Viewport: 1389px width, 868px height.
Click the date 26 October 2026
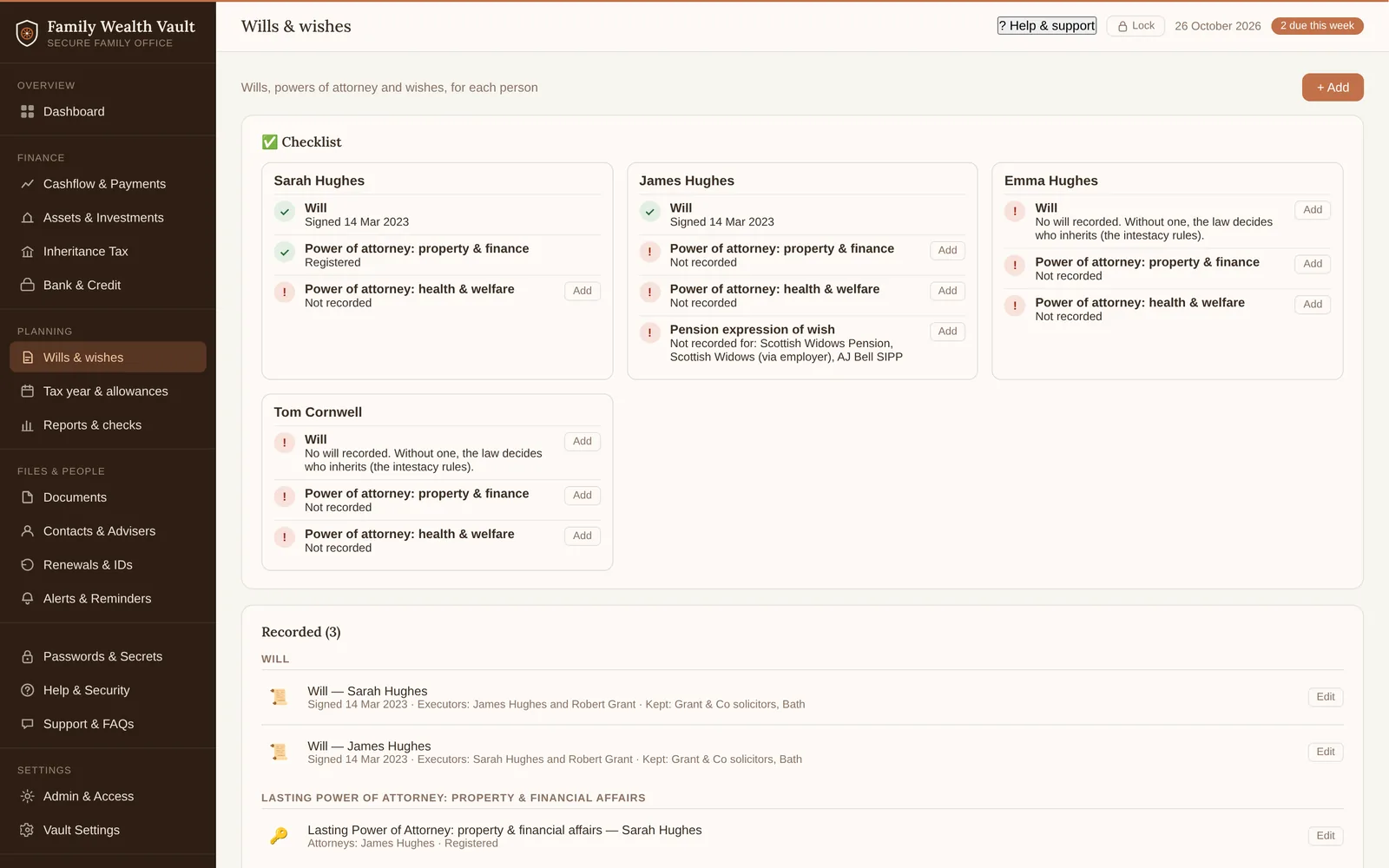(x=1217, y=26)
